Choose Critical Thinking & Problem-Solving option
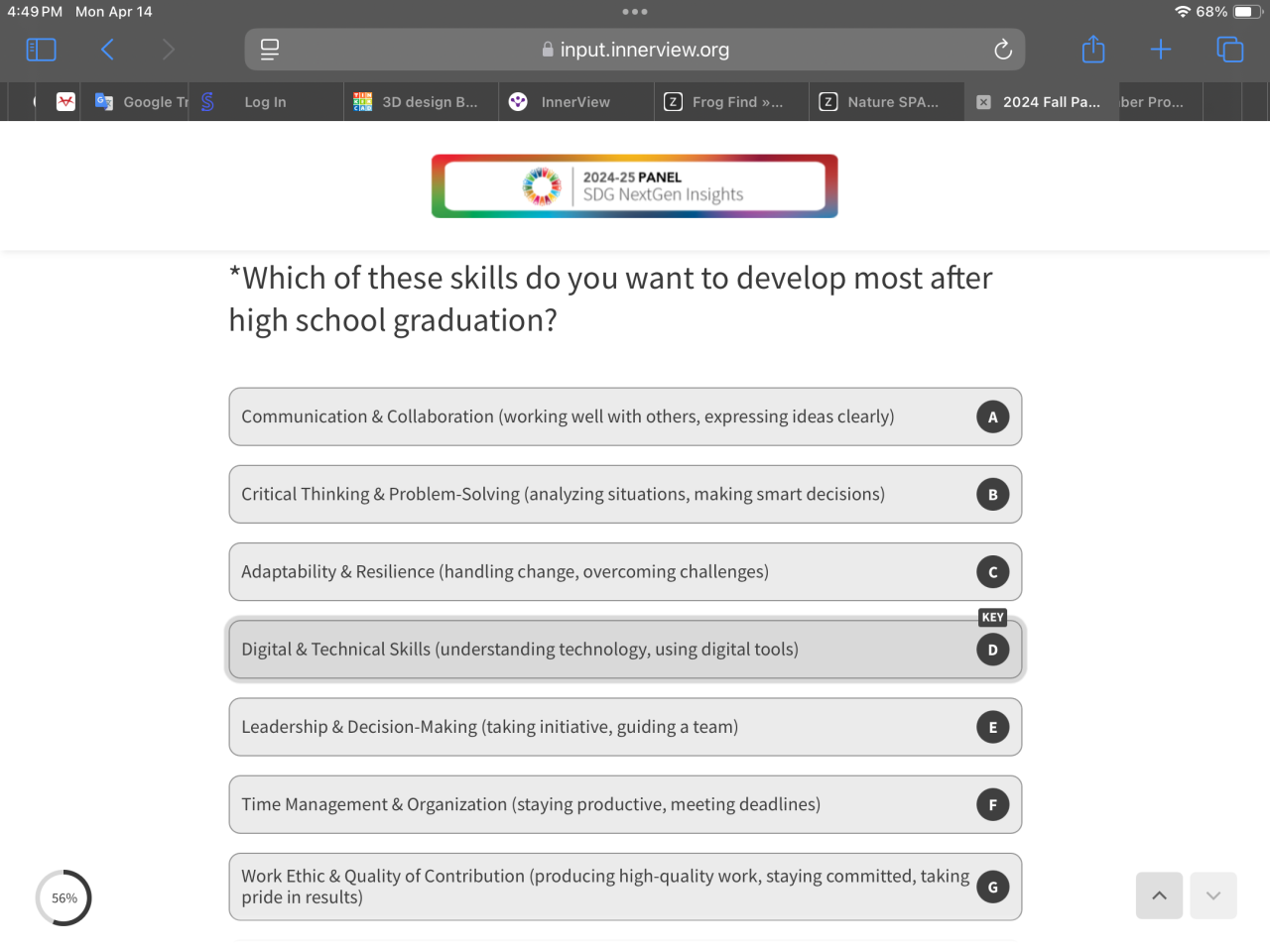Screen dimensions: 1270x952 click(x=625, y=494)
